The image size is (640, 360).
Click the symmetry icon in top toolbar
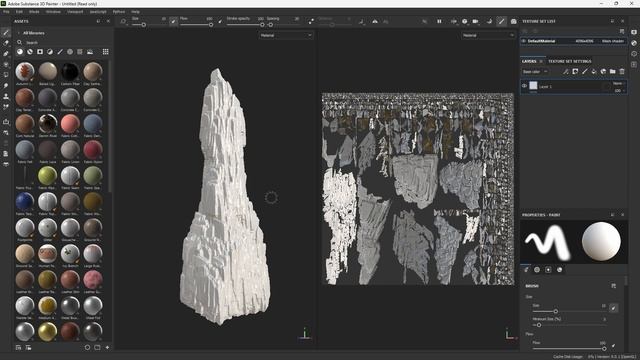tap(375, 21)
